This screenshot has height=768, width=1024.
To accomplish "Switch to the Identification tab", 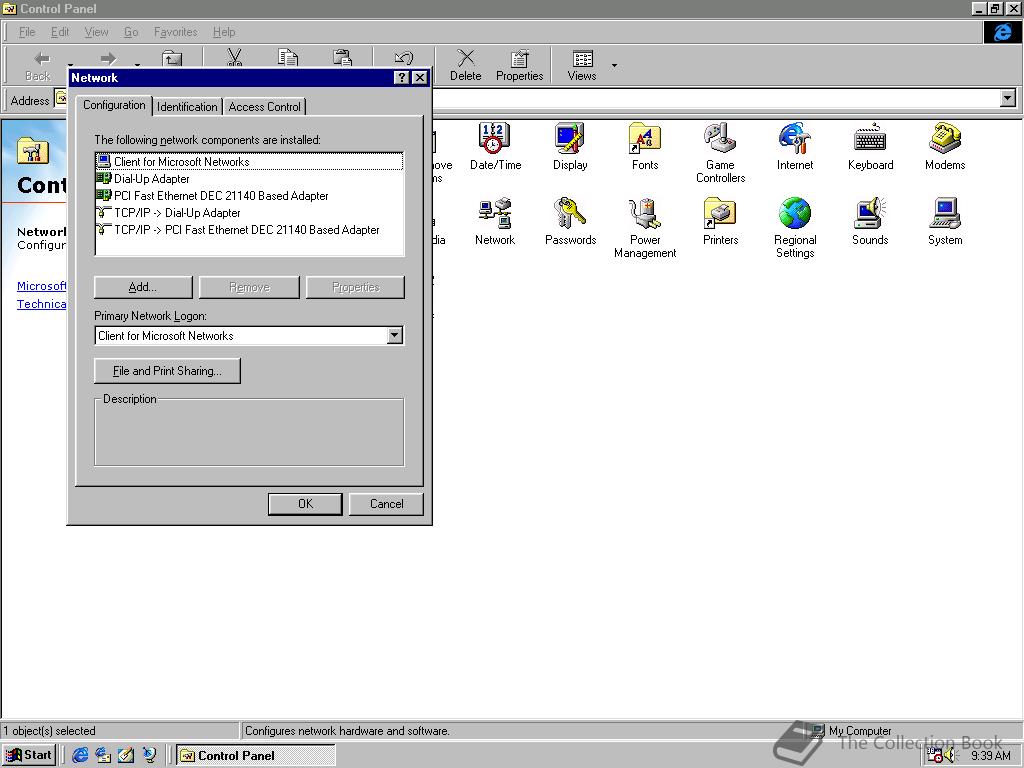I will pyautogui.click(x=187, y=106).
